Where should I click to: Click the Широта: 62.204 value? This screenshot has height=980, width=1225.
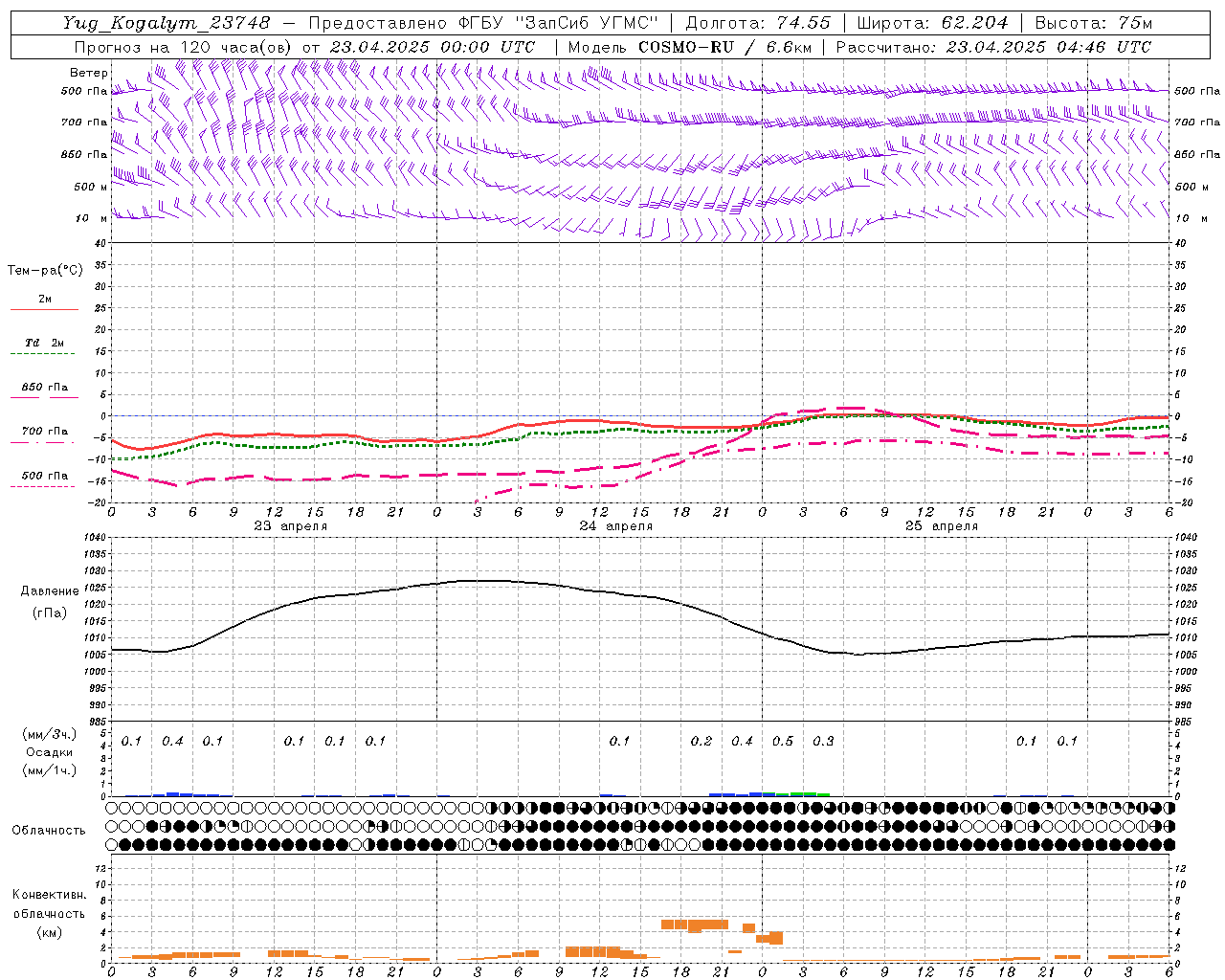click(x=933, y=23)
